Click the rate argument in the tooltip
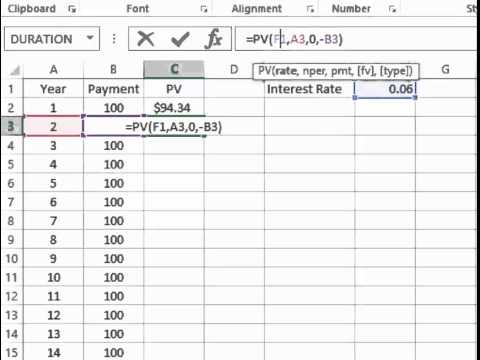The width and height of the screenshot is (480, 360). [285, 71]
